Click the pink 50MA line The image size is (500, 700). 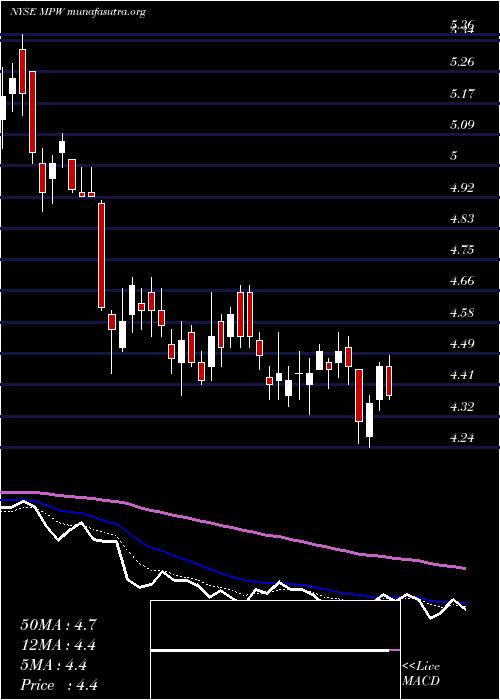pos(233,528)
